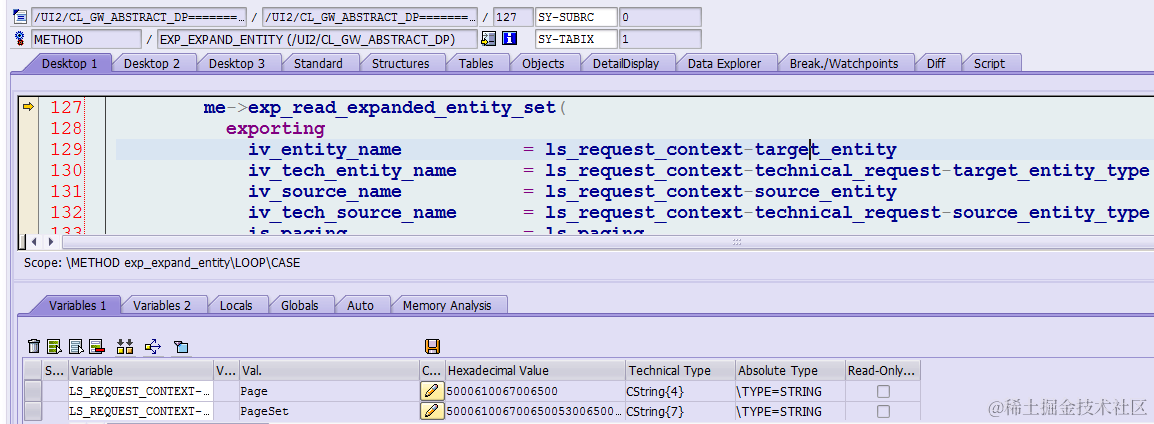Click the Absolute Type column header
Screen dimensions: 1154x424
[790, 370]
